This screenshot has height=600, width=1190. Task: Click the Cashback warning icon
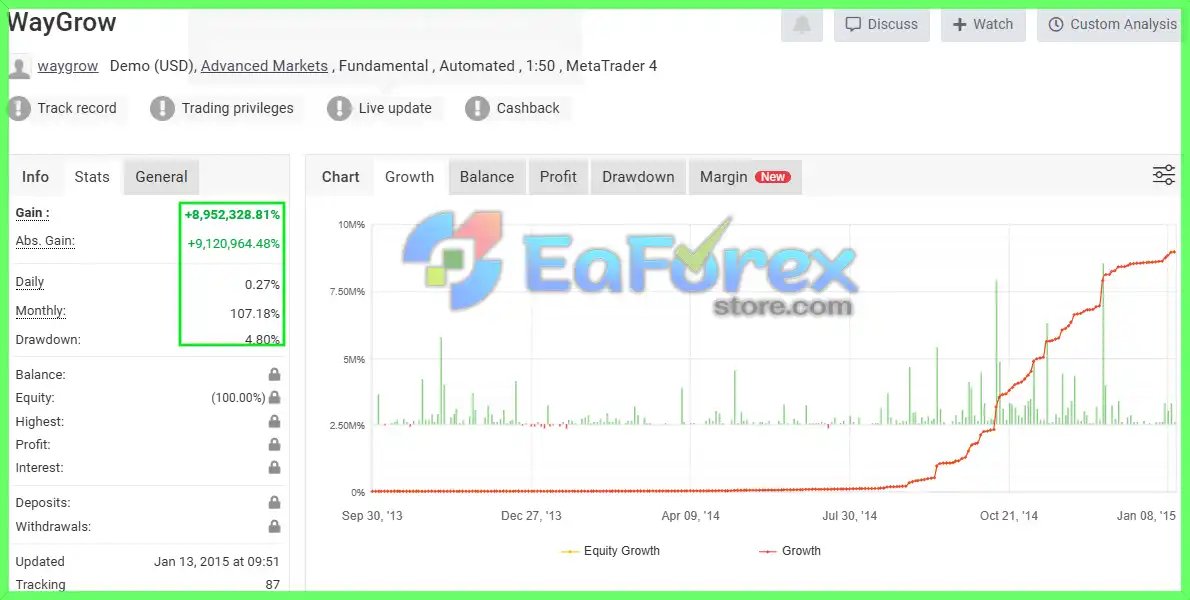tap(477, 108)
